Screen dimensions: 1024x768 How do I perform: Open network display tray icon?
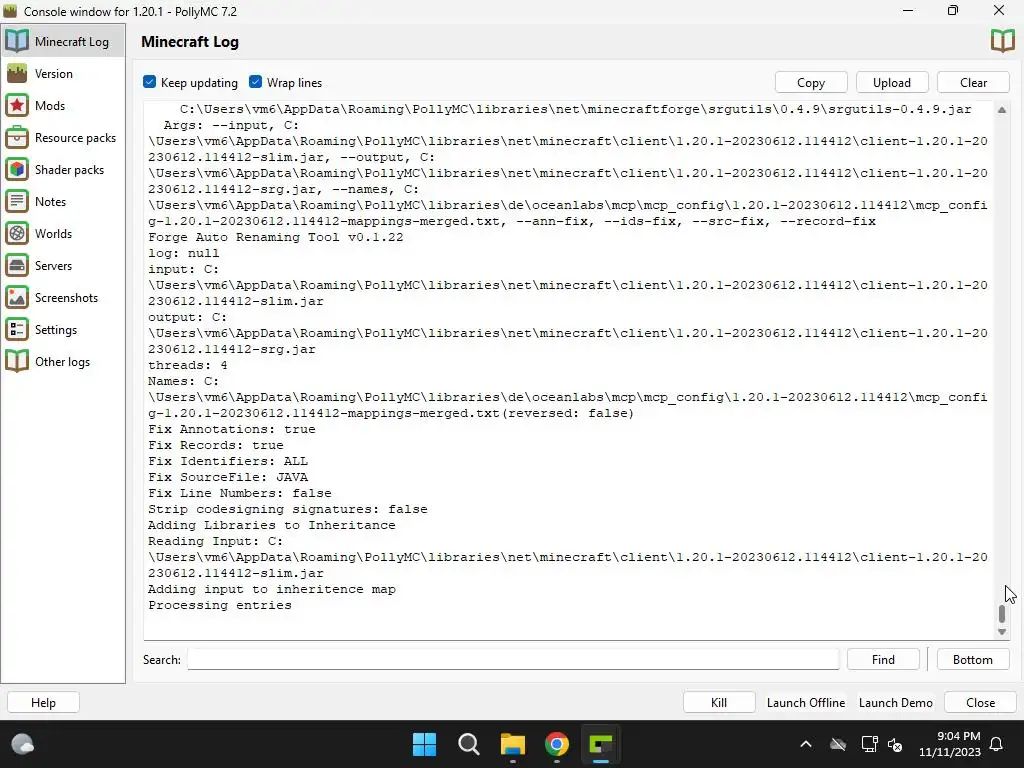pyautogui.click(x=869, y=744)
